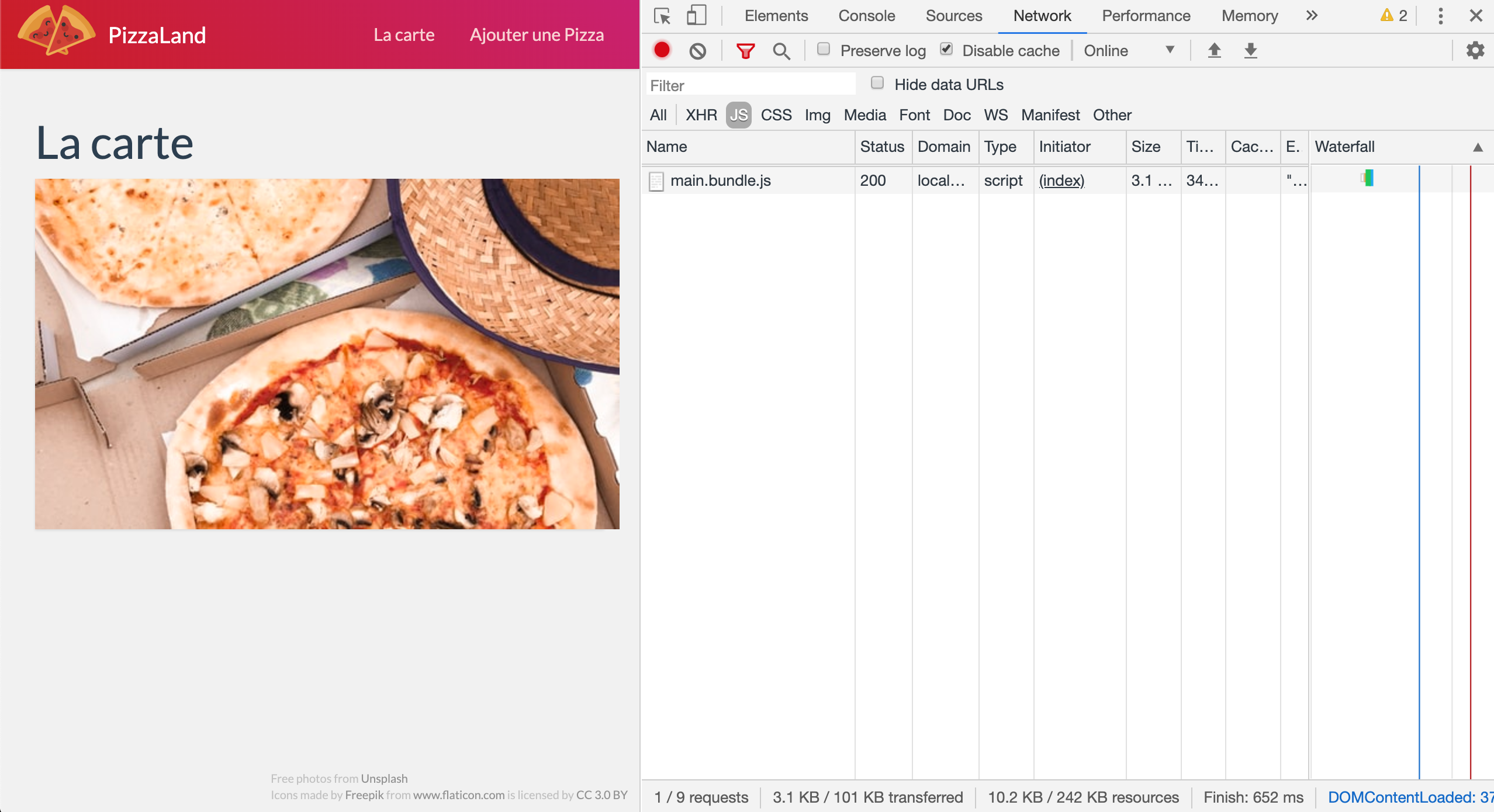Click the PizzaLand brand title
1494x812 pixels.
click(157, 36)
